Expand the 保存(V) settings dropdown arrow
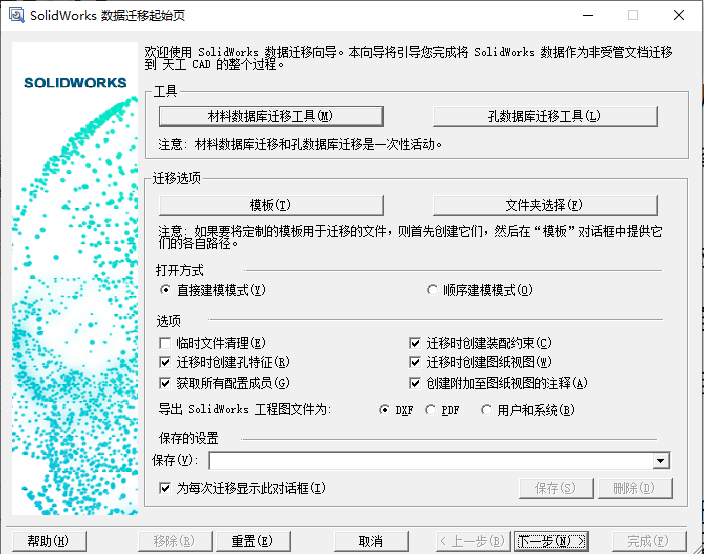 coord(660,461)
